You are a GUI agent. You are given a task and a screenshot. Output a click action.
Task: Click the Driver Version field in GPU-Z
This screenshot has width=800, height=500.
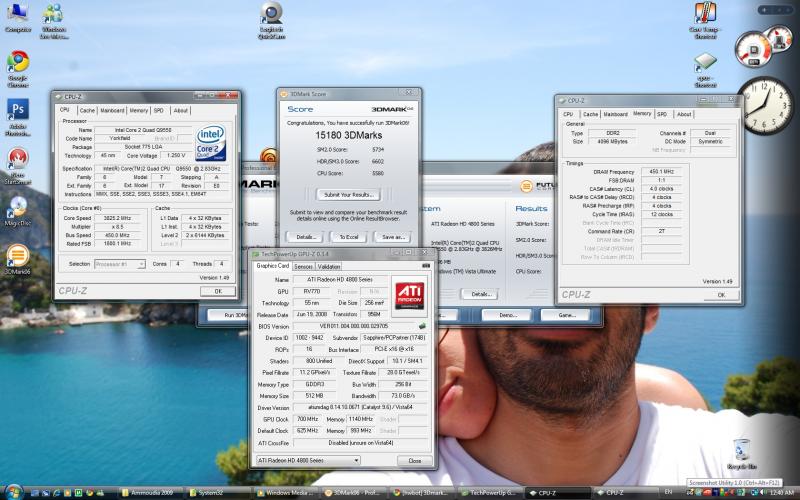tap(360, 407)
